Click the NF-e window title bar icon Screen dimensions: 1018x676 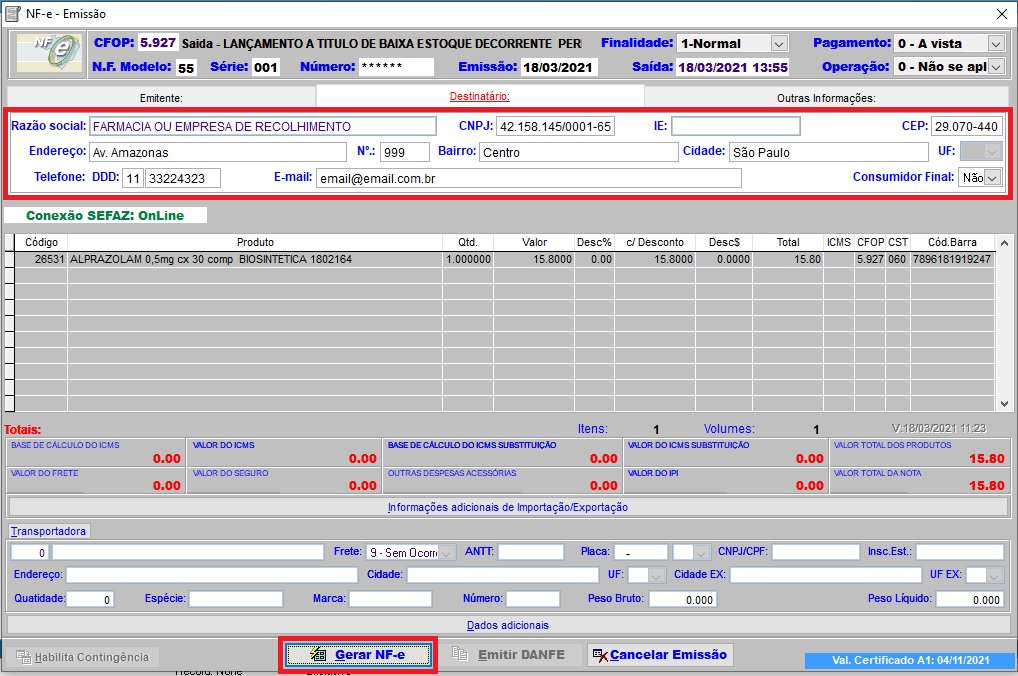[12, 14]
